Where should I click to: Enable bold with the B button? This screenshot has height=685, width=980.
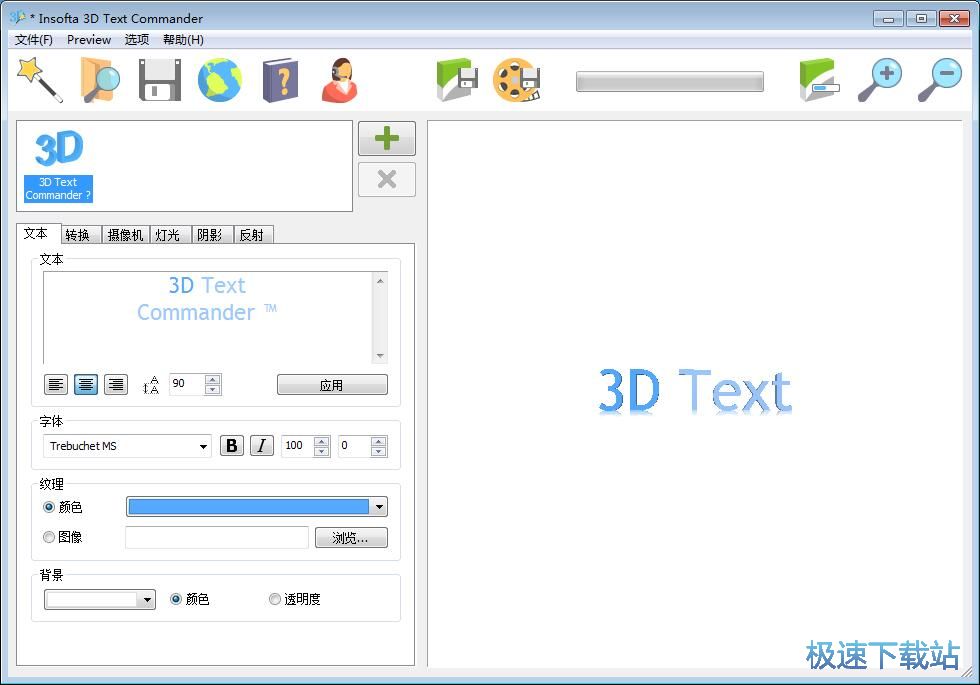click(x=231, y=446)
